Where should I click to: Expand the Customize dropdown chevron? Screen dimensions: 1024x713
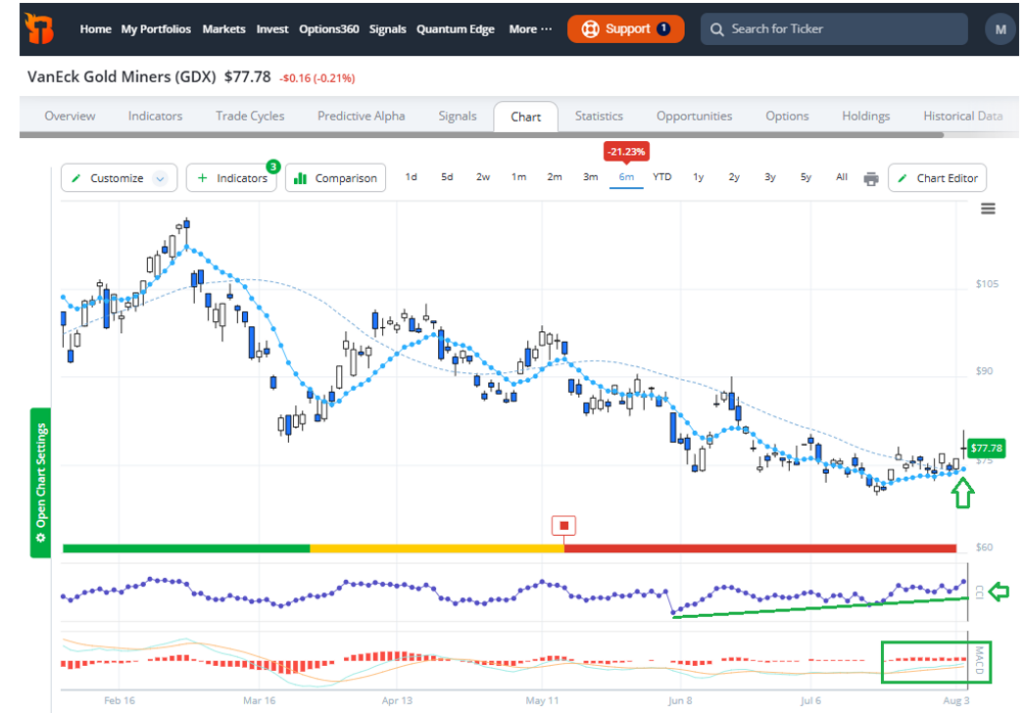(160, 178)
